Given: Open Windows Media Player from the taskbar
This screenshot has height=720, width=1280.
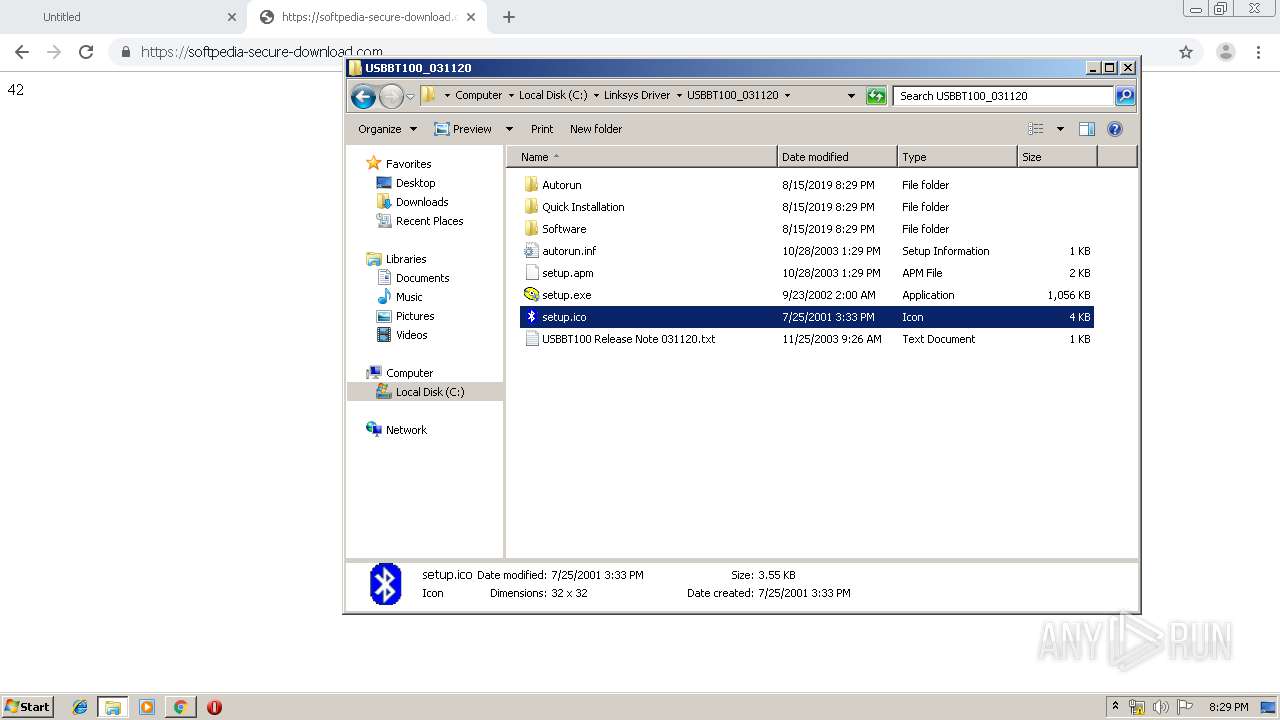Looking at the screenshot, I should pos(147,707).
